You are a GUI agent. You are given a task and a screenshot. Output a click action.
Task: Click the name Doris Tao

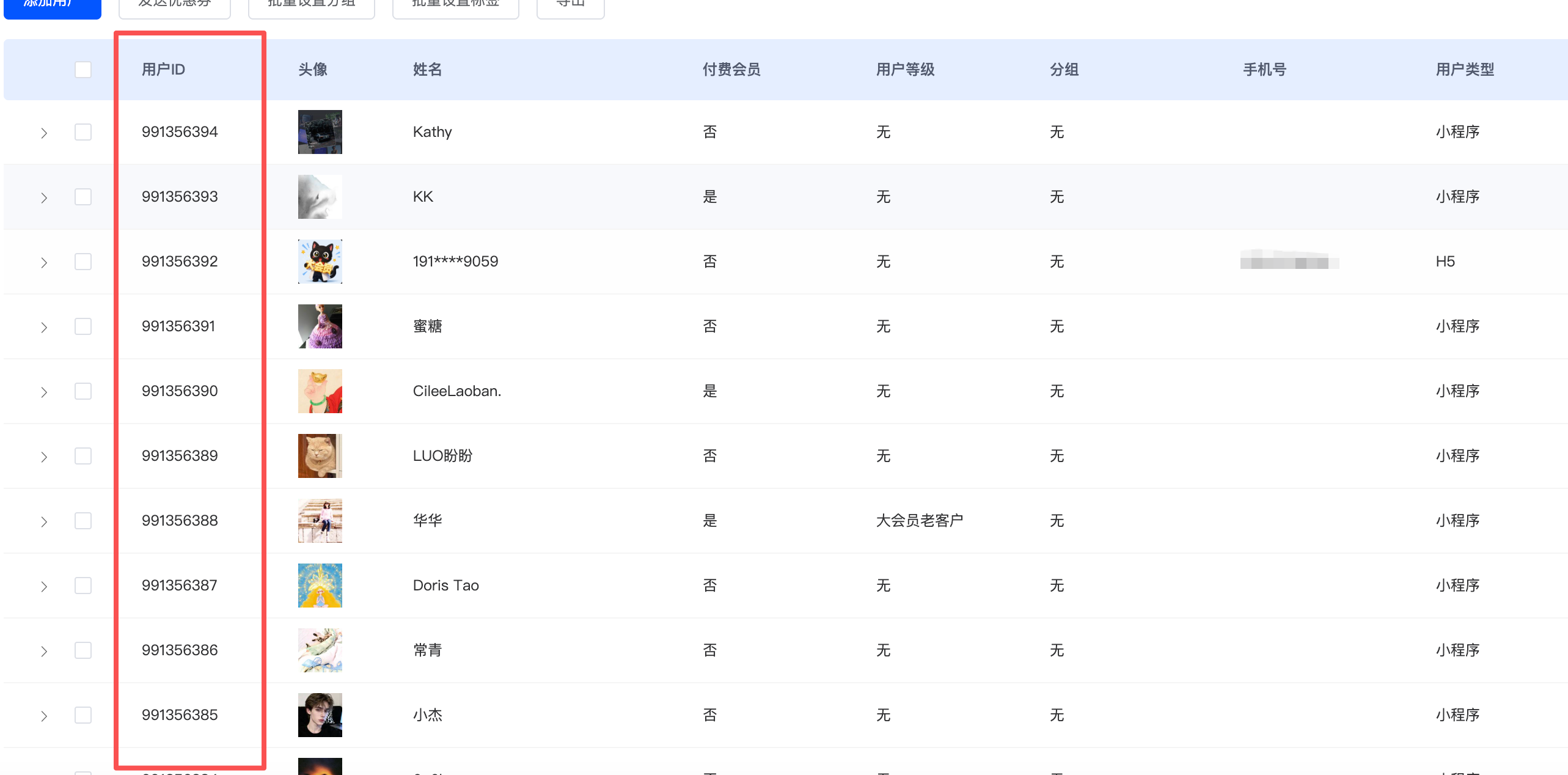(x=446, y=586)
